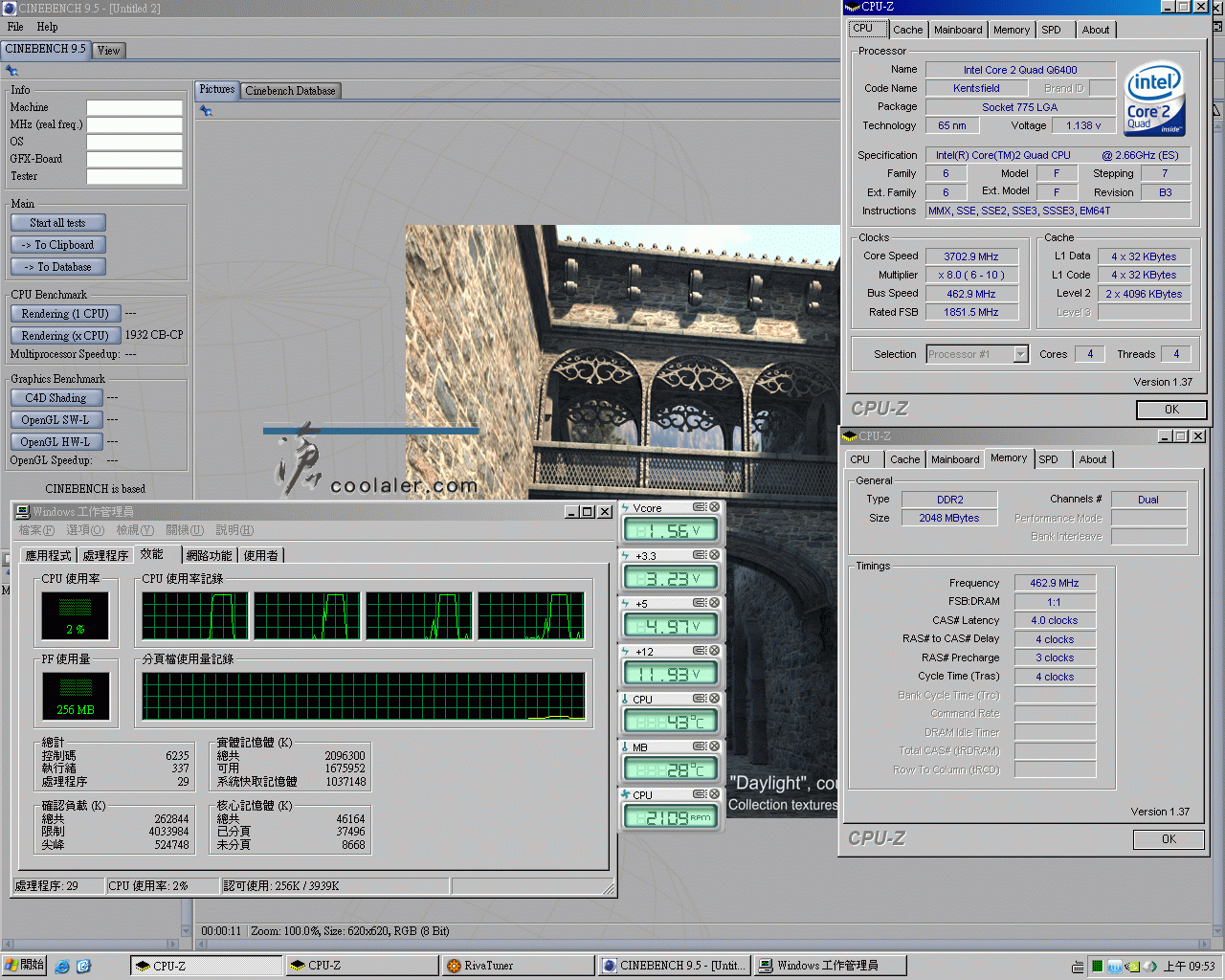The image size is (1225, 980).
Task: Open the Processor #1 selection dropdown
Action: (x=1020, y=354)
